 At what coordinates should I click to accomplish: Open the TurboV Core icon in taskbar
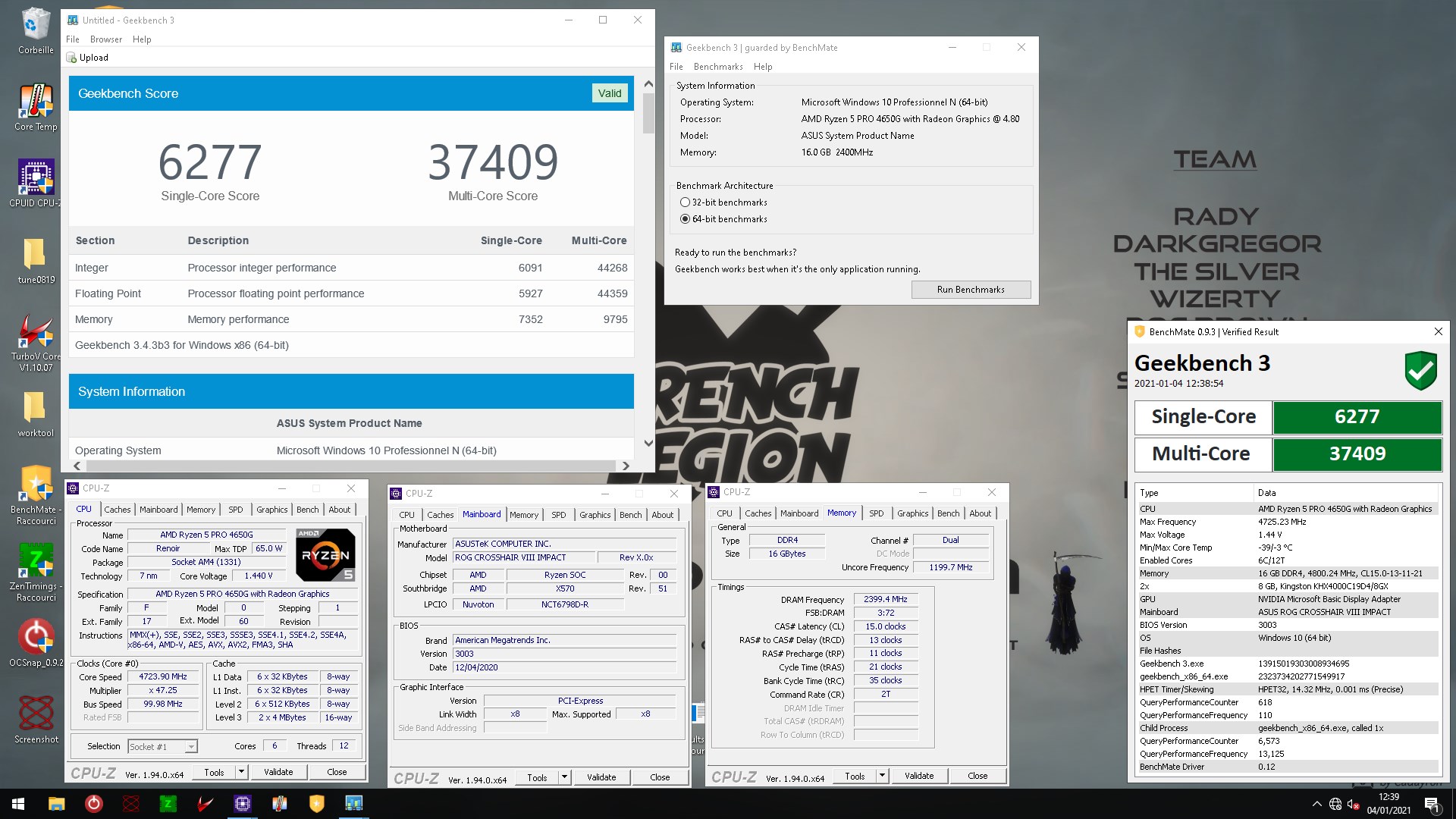pyautogui.click(x=205, y=804)
